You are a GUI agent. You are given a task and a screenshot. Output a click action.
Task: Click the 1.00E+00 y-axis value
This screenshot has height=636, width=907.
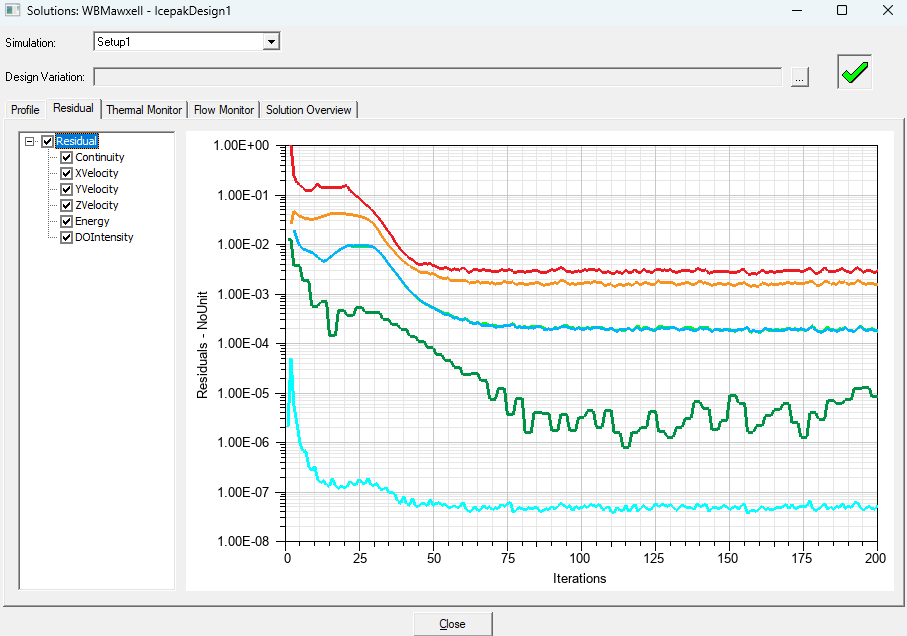point(241,146)
